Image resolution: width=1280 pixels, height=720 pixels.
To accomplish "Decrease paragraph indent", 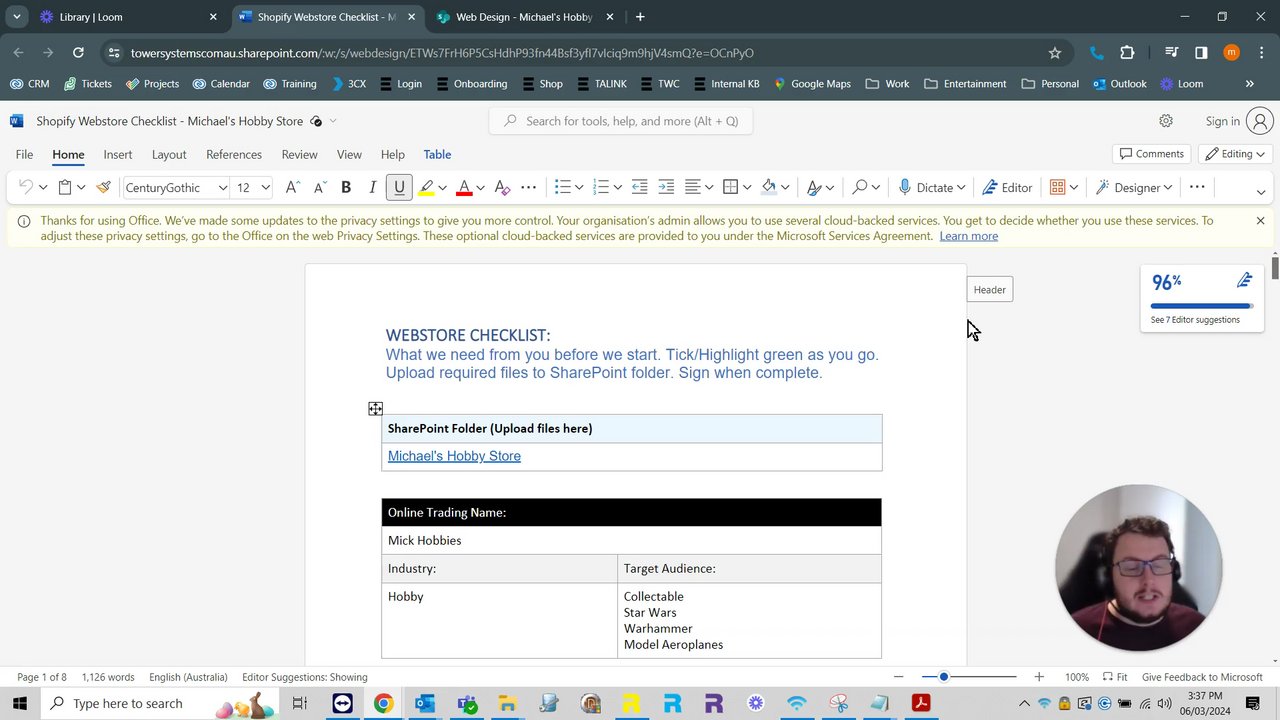I will (639, 187).
